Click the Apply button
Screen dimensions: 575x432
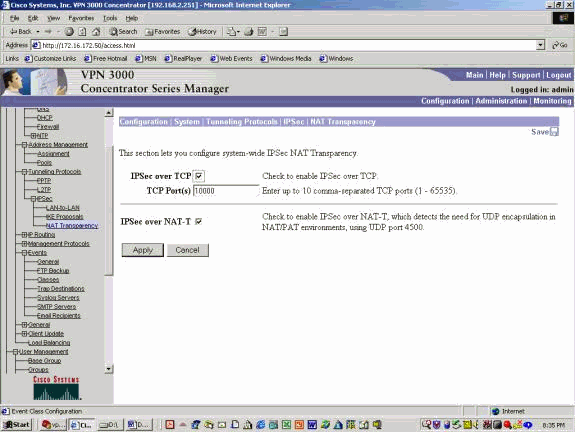point(143,250)
